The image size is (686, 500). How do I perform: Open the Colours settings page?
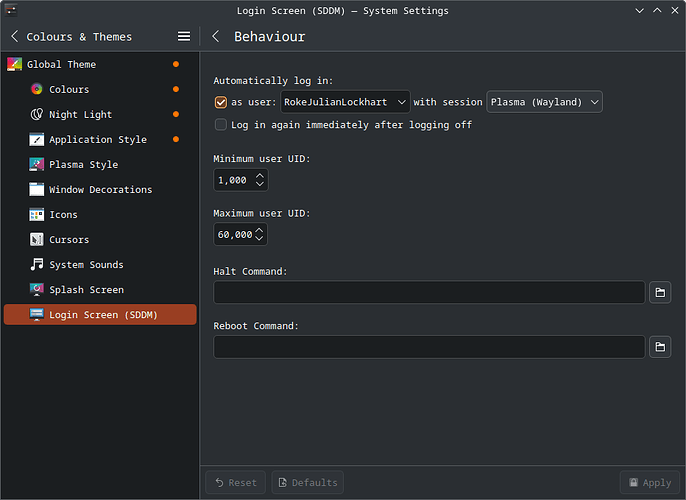click(x=100, y=89)
